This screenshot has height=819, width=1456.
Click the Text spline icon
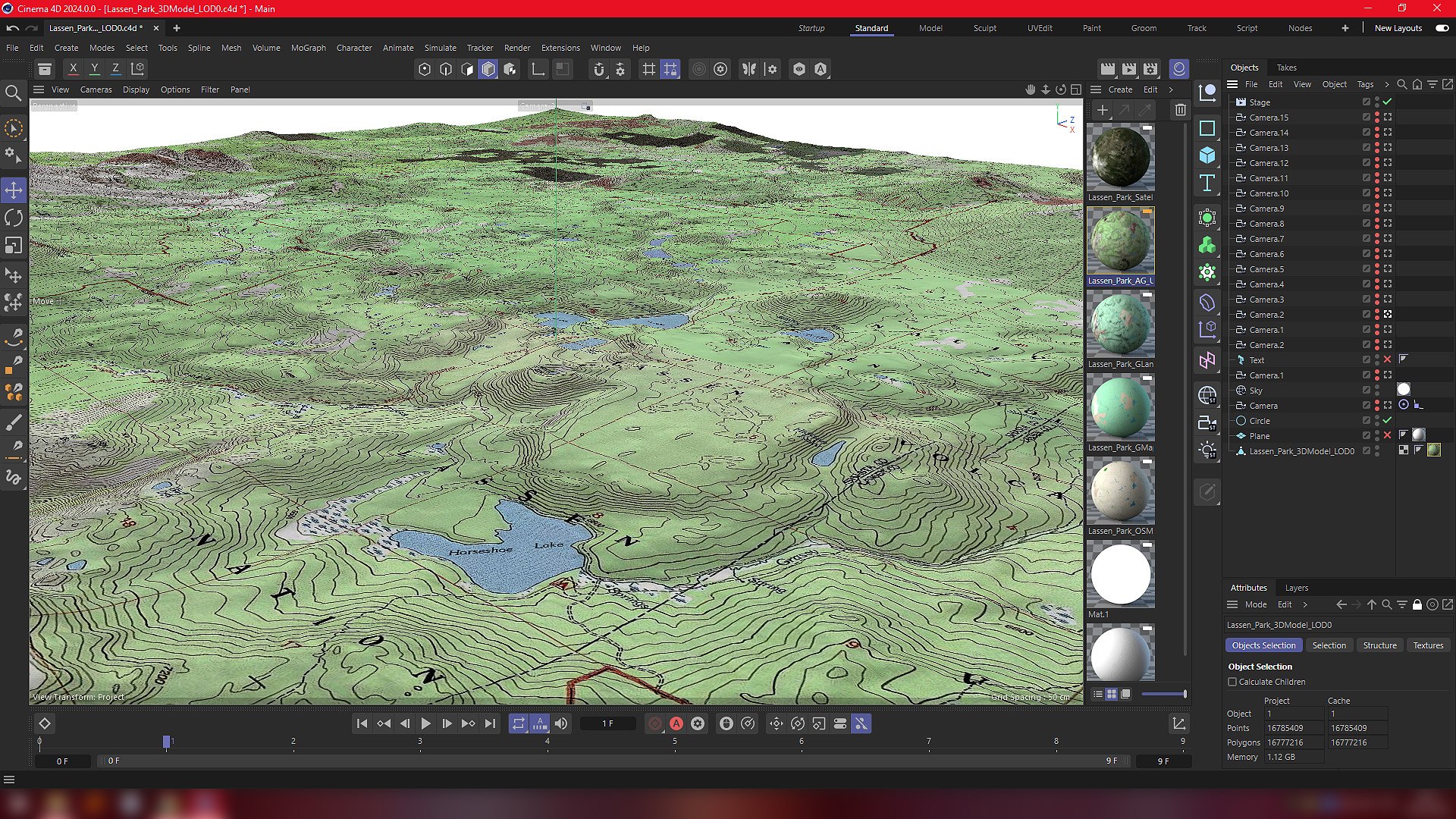click(x=1207, y=183)
